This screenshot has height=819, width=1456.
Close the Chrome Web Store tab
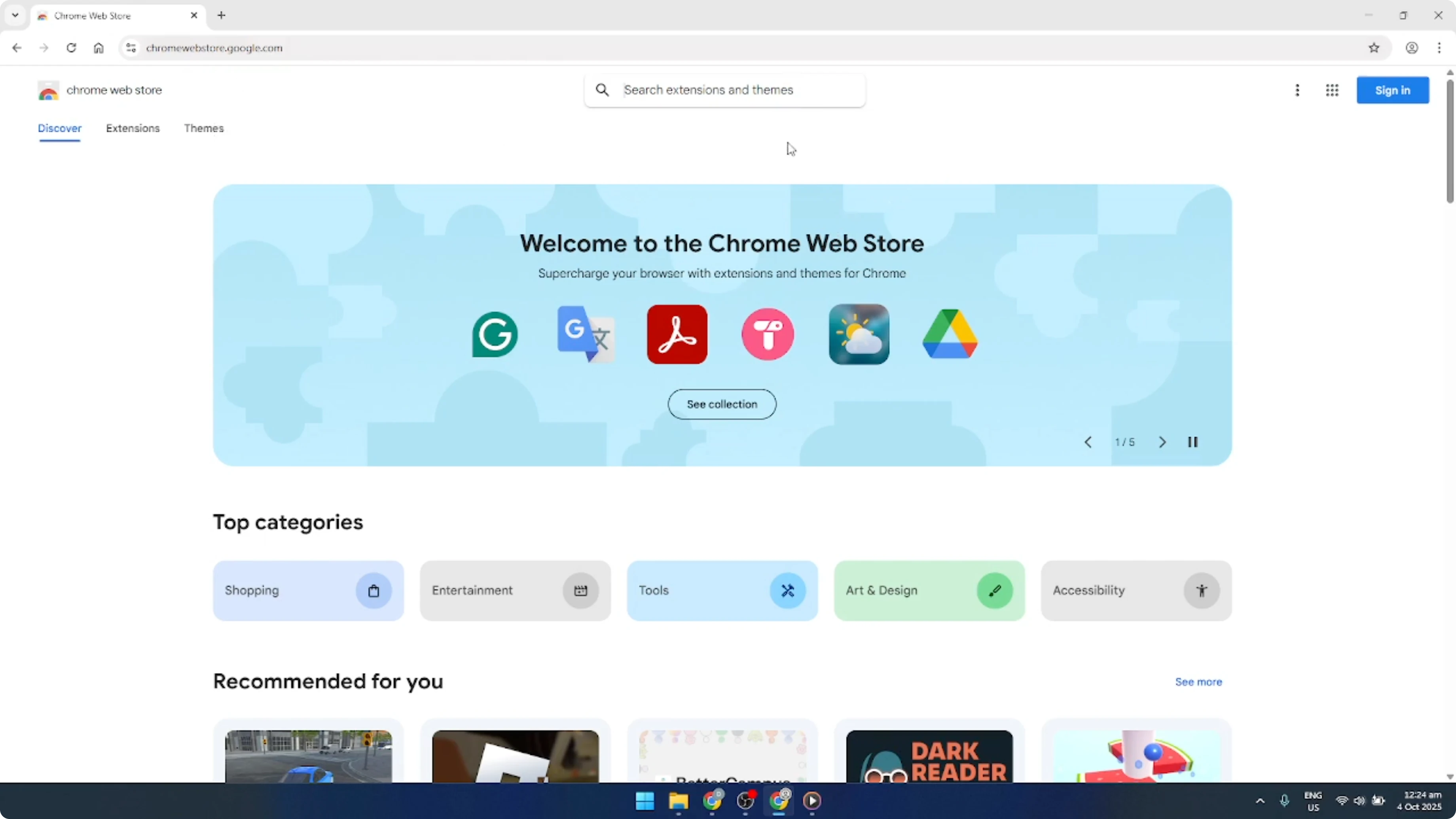[194, 15]
